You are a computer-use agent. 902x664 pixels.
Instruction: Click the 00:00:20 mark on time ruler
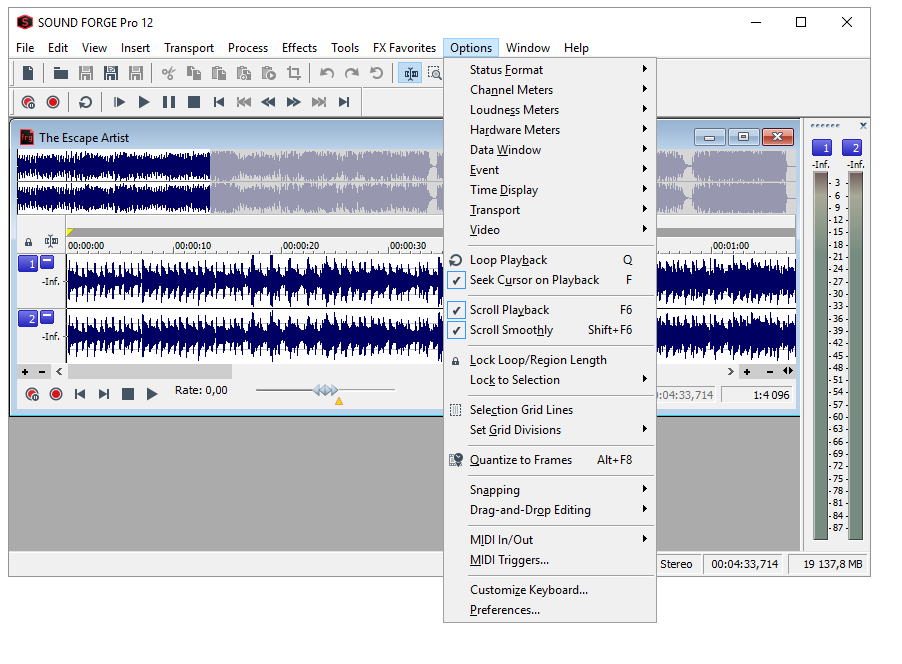point(300,246)
